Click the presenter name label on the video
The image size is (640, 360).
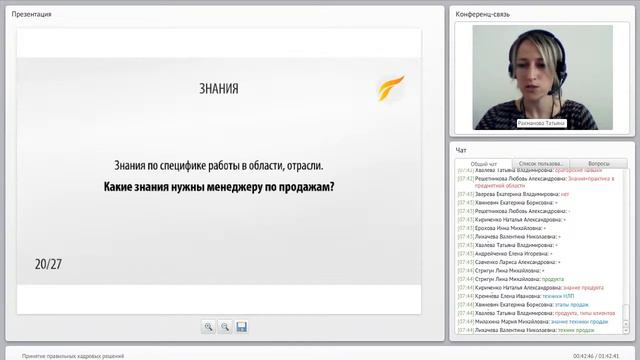pyautogui.click(x=541, y=123)
